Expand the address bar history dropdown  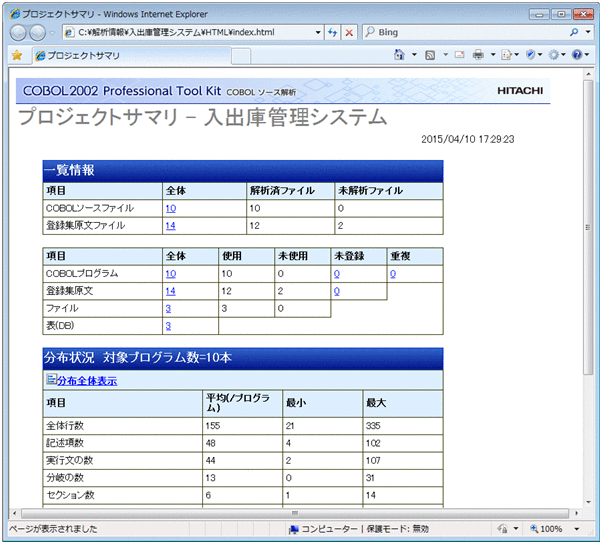(318, 32)
